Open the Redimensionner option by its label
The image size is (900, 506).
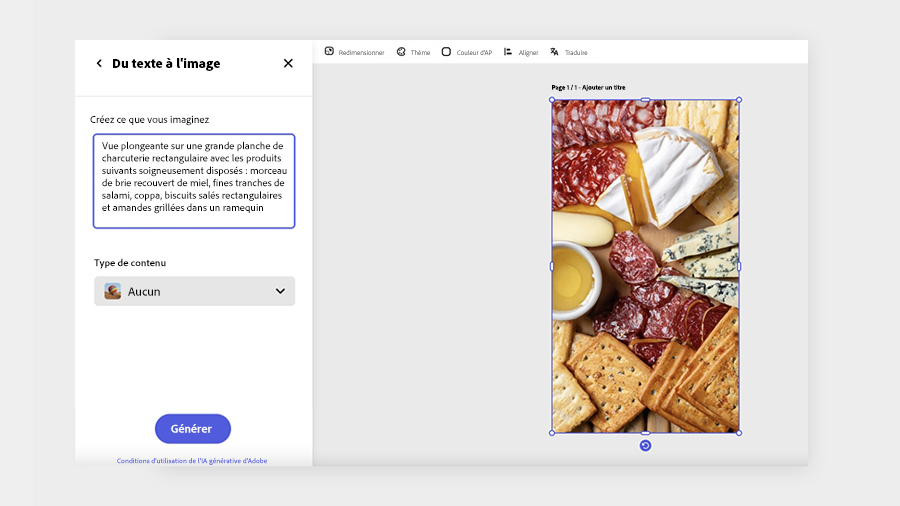point(361,52)
